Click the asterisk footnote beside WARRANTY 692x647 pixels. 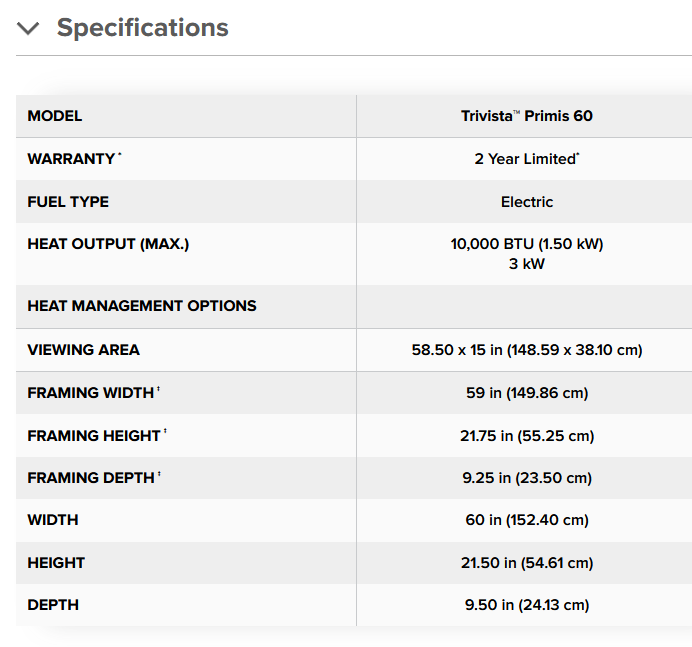(120, 155)
